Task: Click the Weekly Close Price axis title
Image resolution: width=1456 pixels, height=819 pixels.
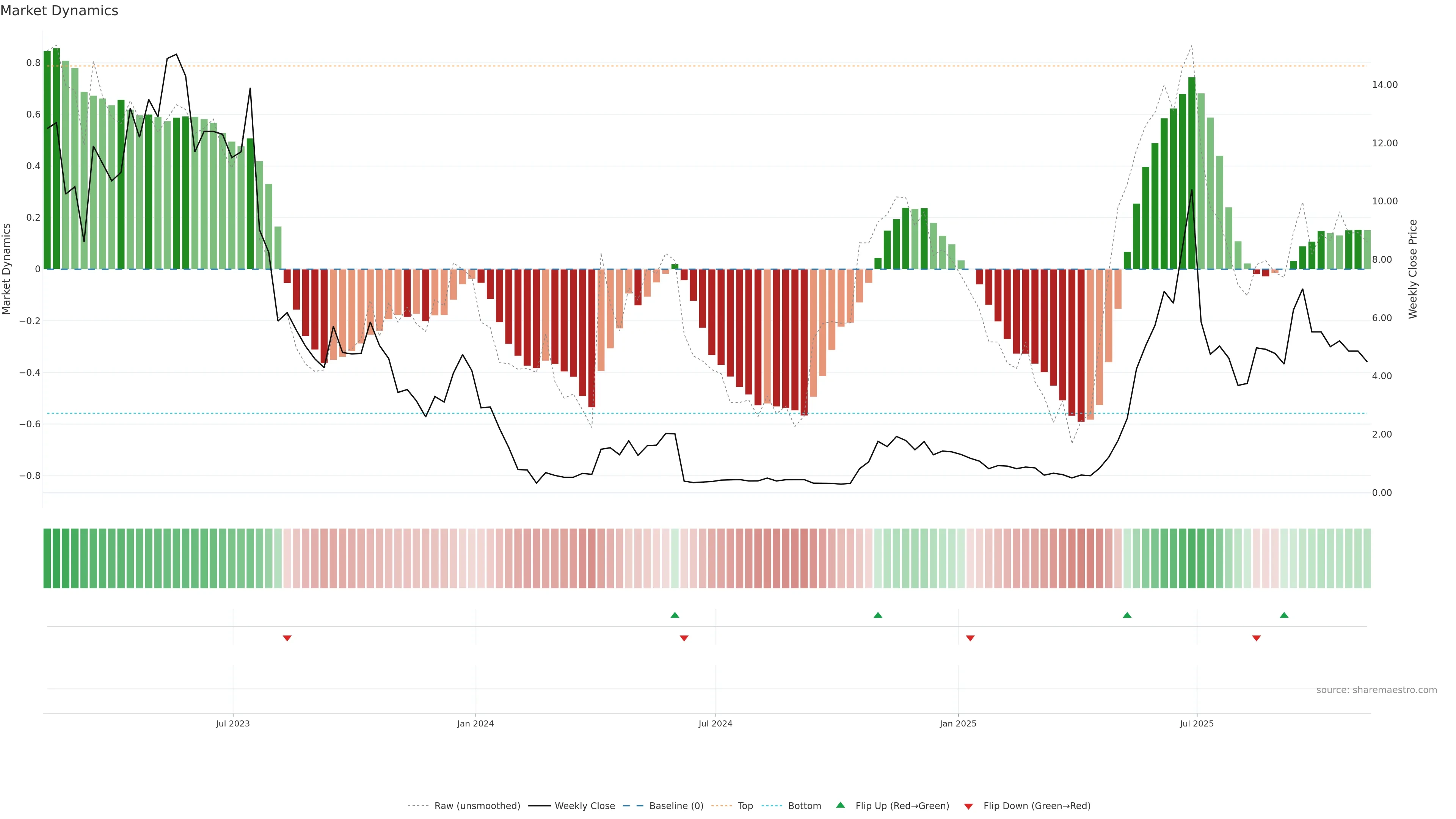Action: pos(1412,269)
